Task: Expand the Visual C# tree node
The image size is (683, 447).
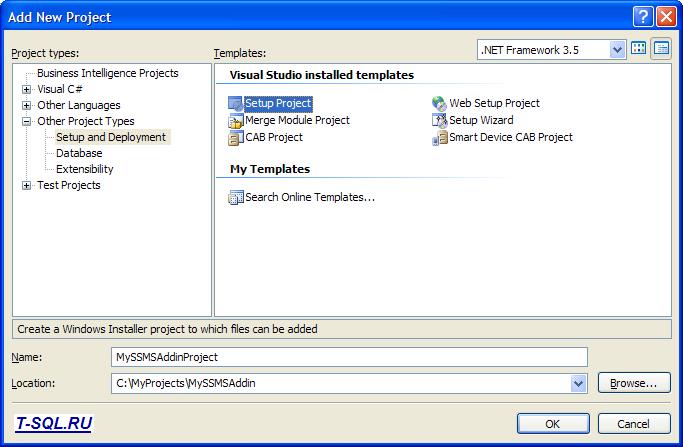Action: [x=27, y=89]
